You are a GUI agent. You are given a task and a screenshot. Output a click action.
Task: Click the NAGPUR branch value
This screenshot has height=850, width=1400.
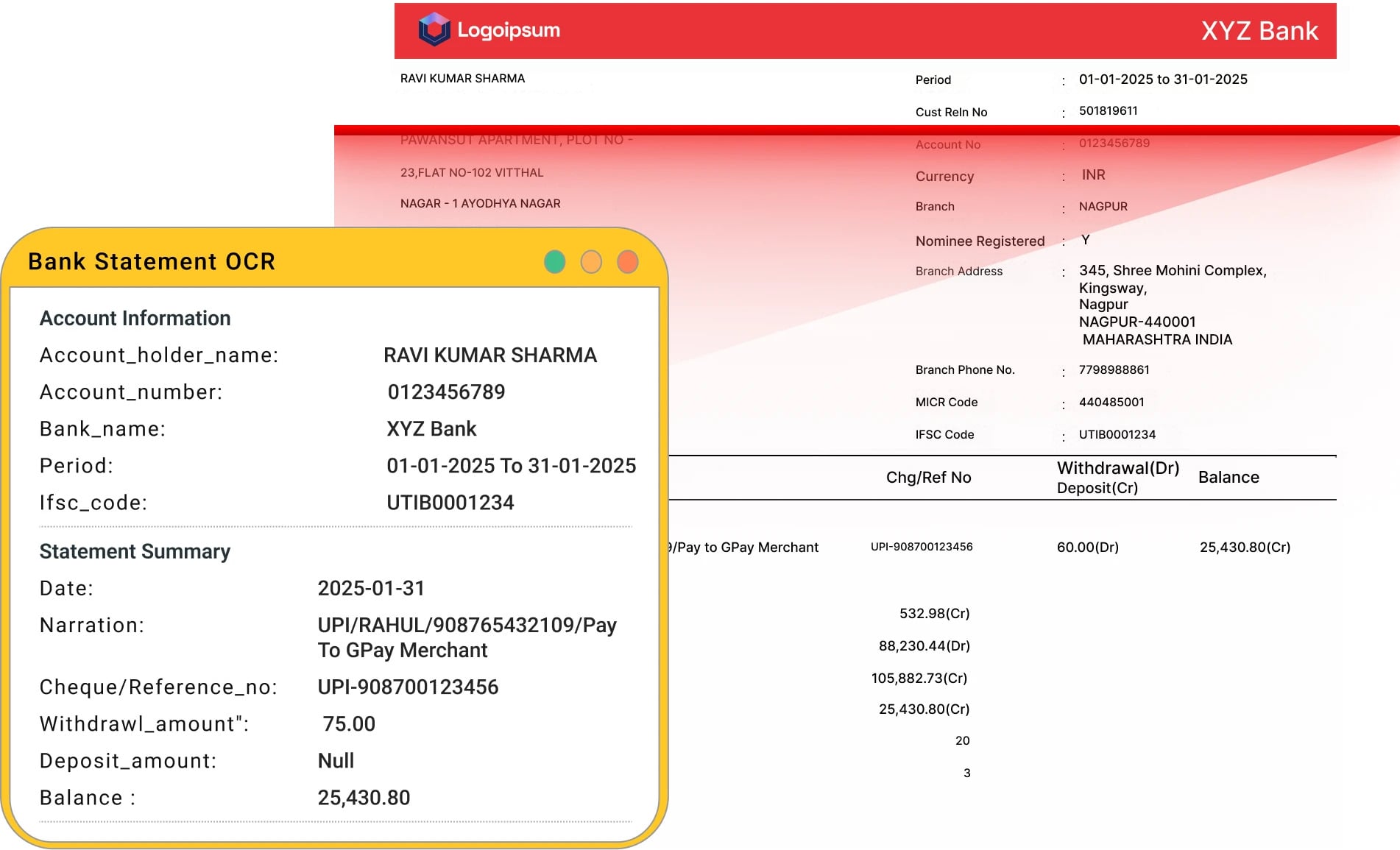tap(1103, 206)
